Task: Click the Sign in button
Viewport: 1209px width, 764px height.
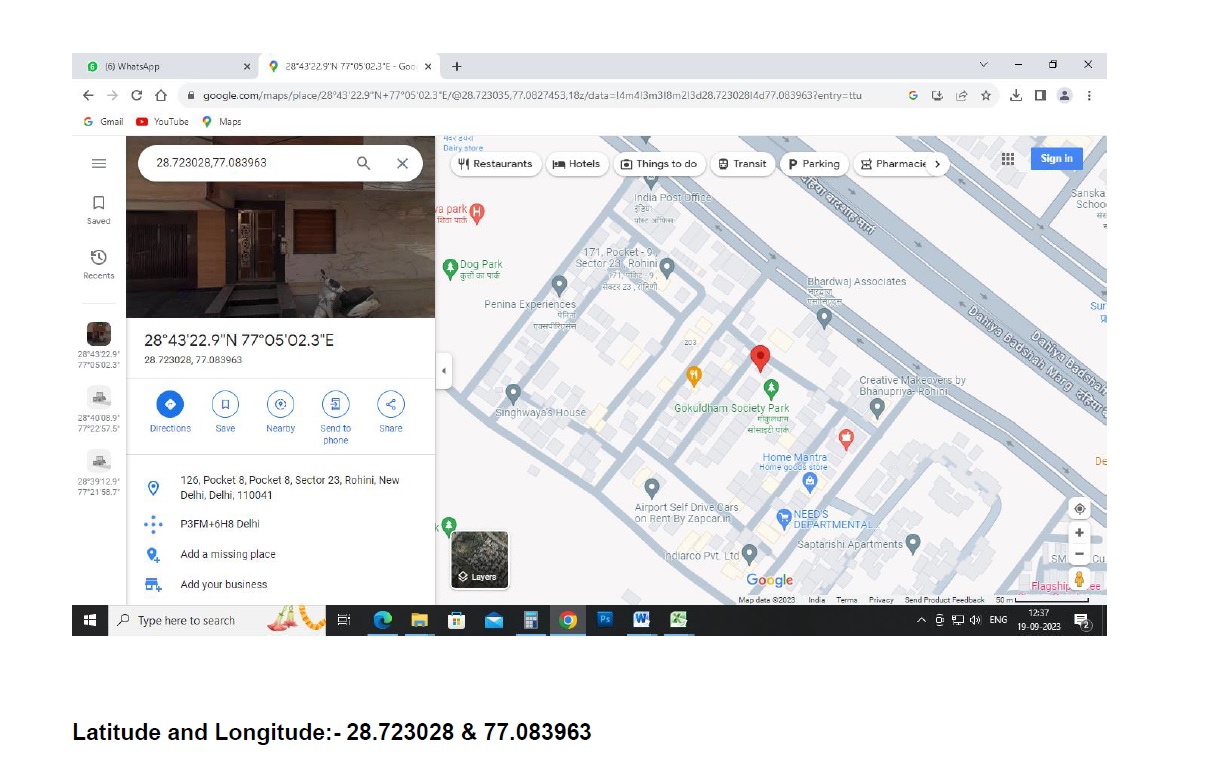Action: click(x=1056, y=158)
